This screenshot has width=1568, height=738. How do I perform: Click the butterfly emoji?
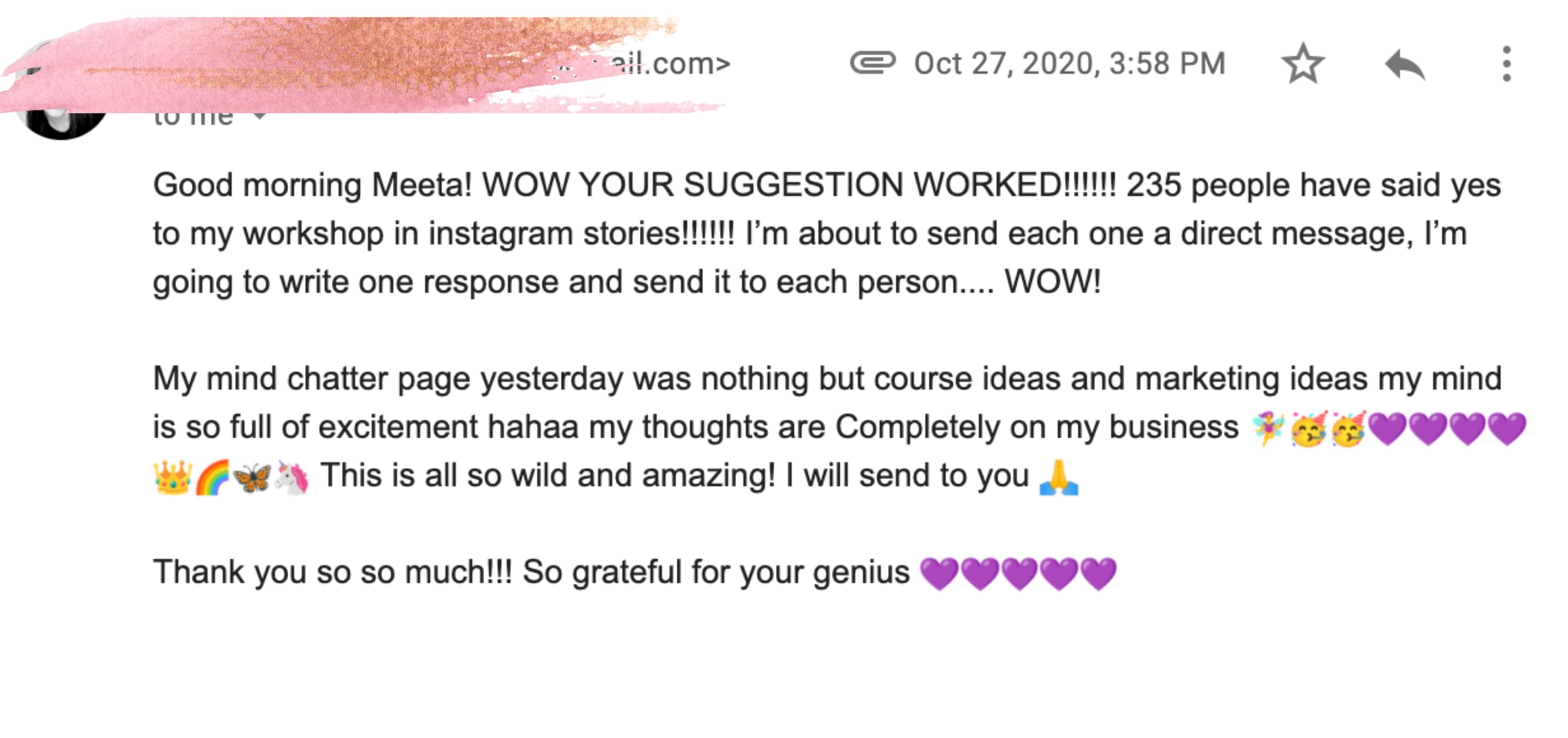[251, 477]
